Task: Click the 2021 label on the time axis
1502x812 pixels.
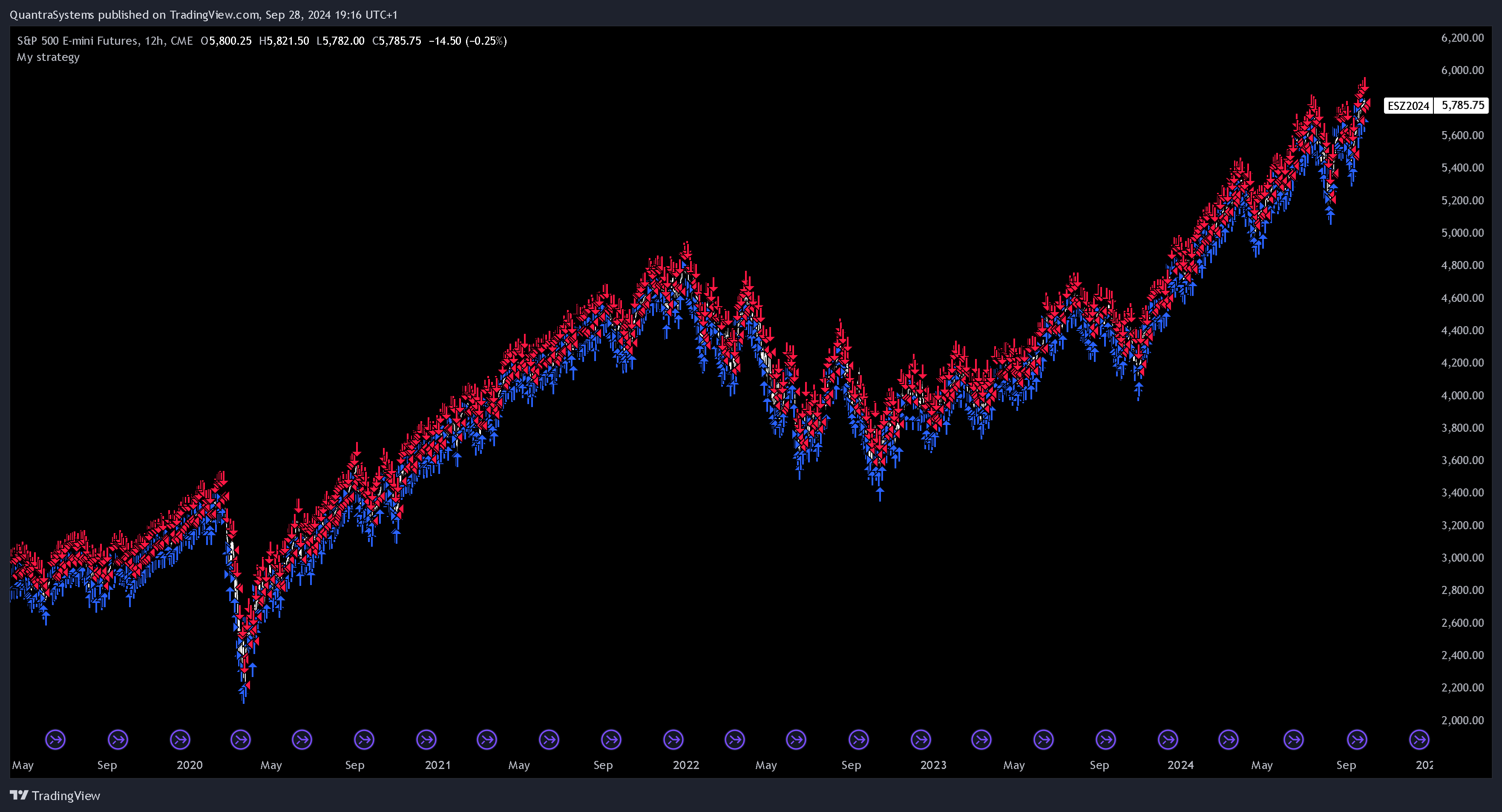Action: pos(437,765)
